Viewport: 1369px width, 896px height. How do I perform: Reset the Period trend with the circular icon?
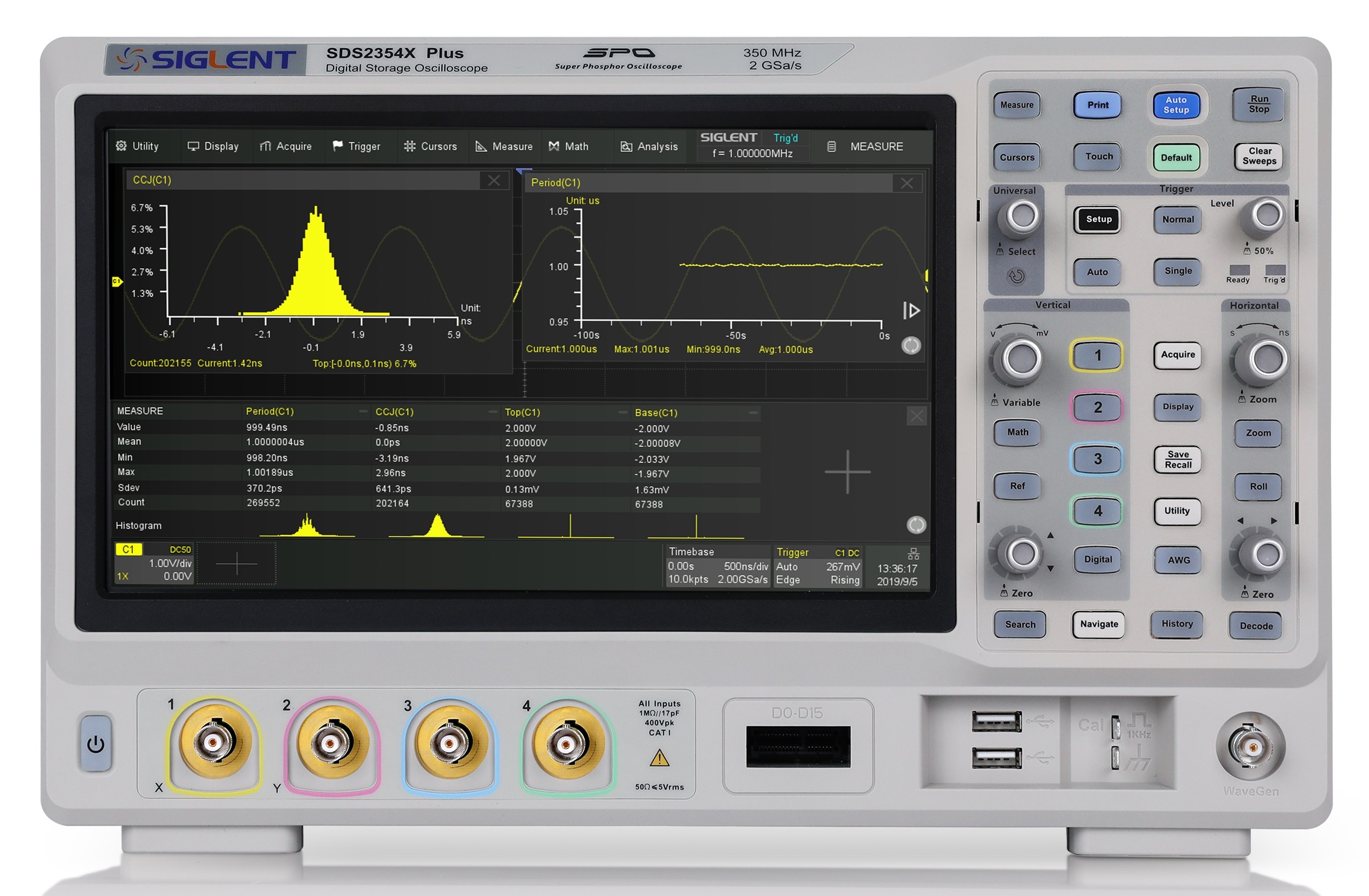[x=911, y=346]
